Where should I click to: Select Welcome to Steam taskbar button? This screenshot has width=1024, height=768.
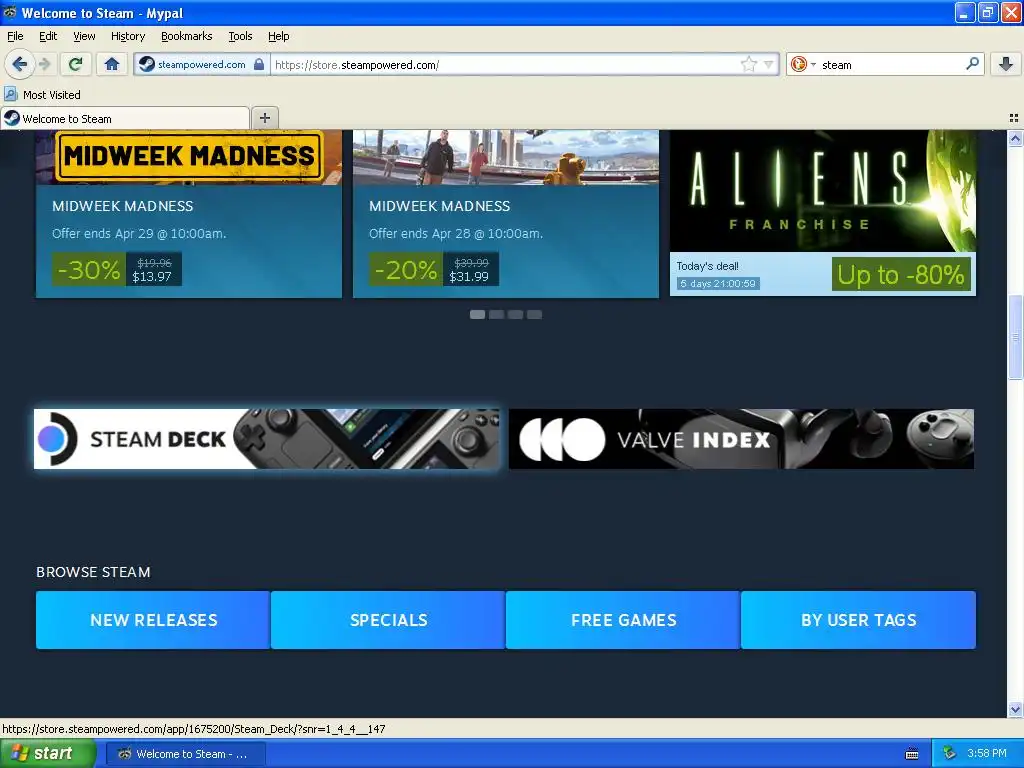(186, 754)
